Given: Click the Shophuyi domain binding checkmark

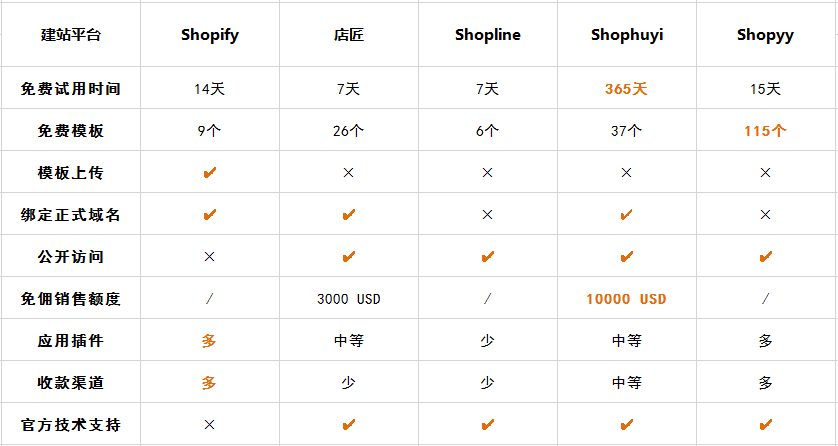Looking at the screenshot, I should pos(626,215).
